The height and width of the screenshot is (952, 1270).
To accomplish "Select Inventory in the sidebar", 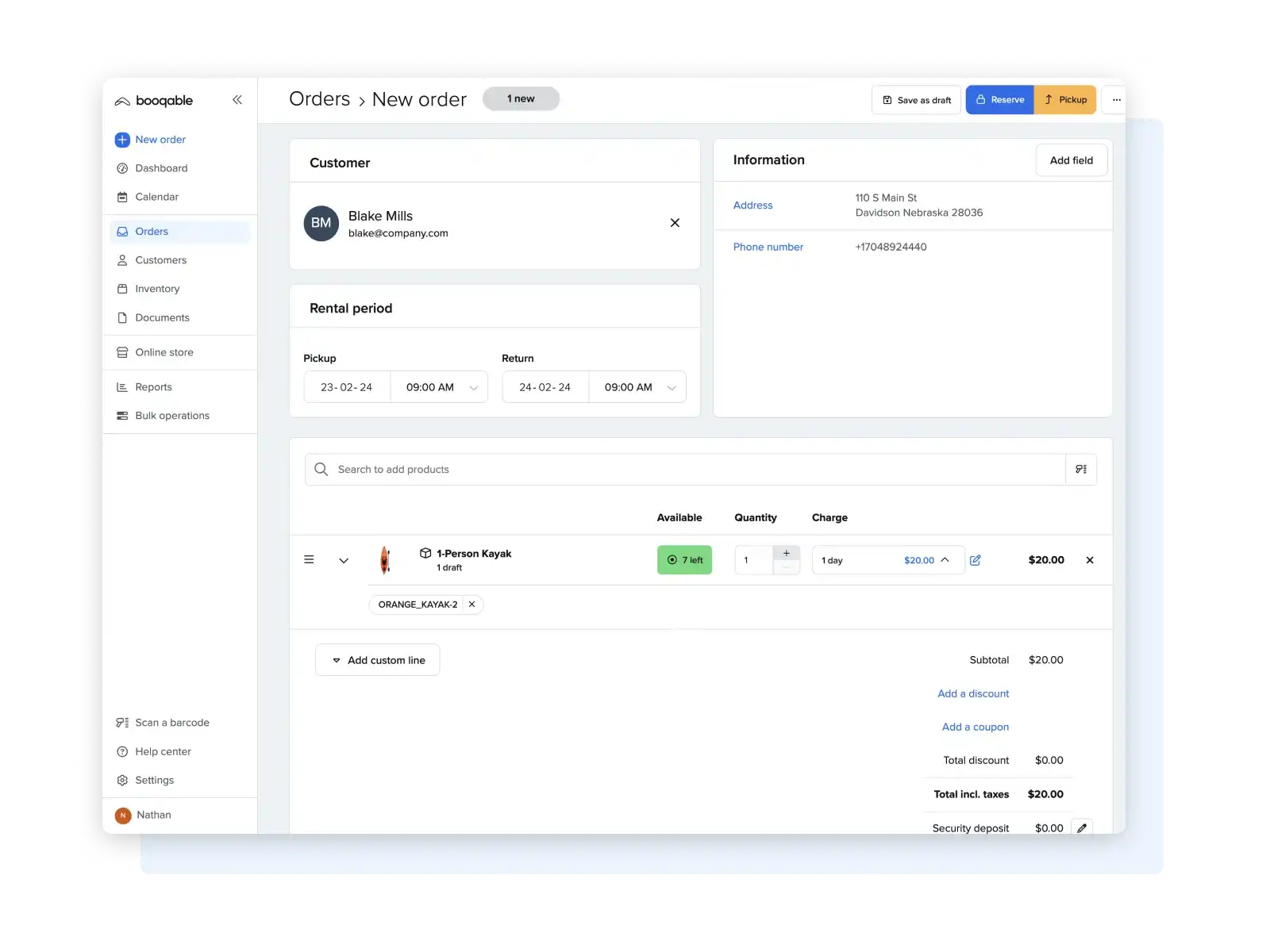I will point(156,288).
